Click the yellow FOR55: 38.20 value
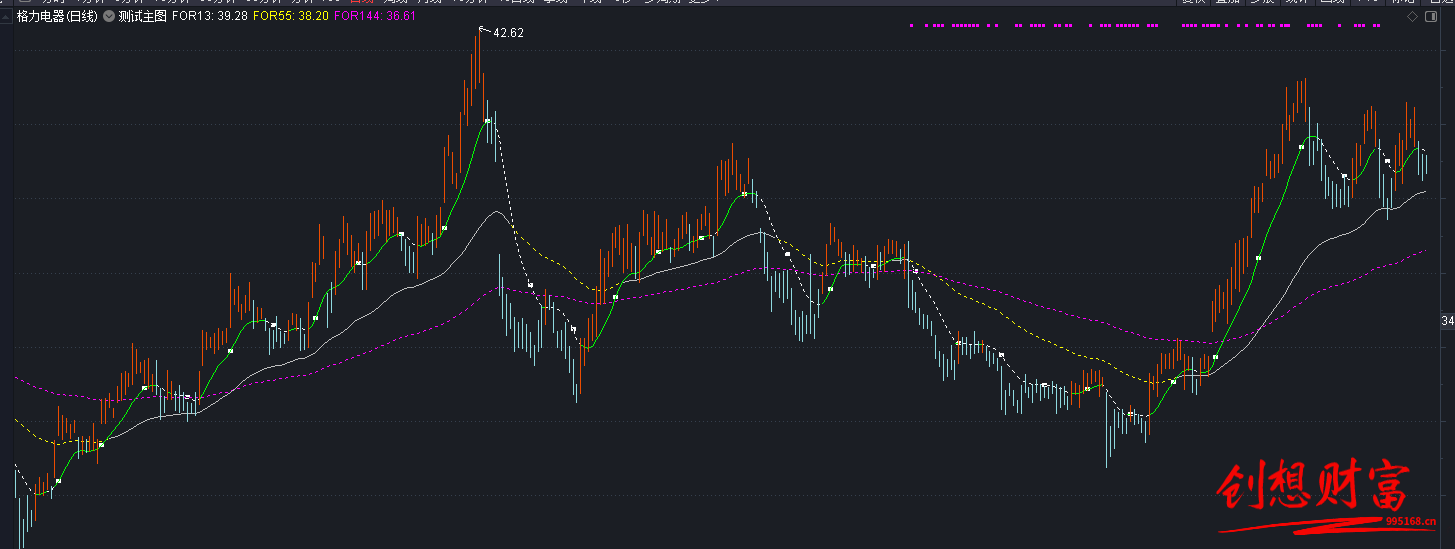1455x549 pixels. pyautogui.click(x=290, y=17)
